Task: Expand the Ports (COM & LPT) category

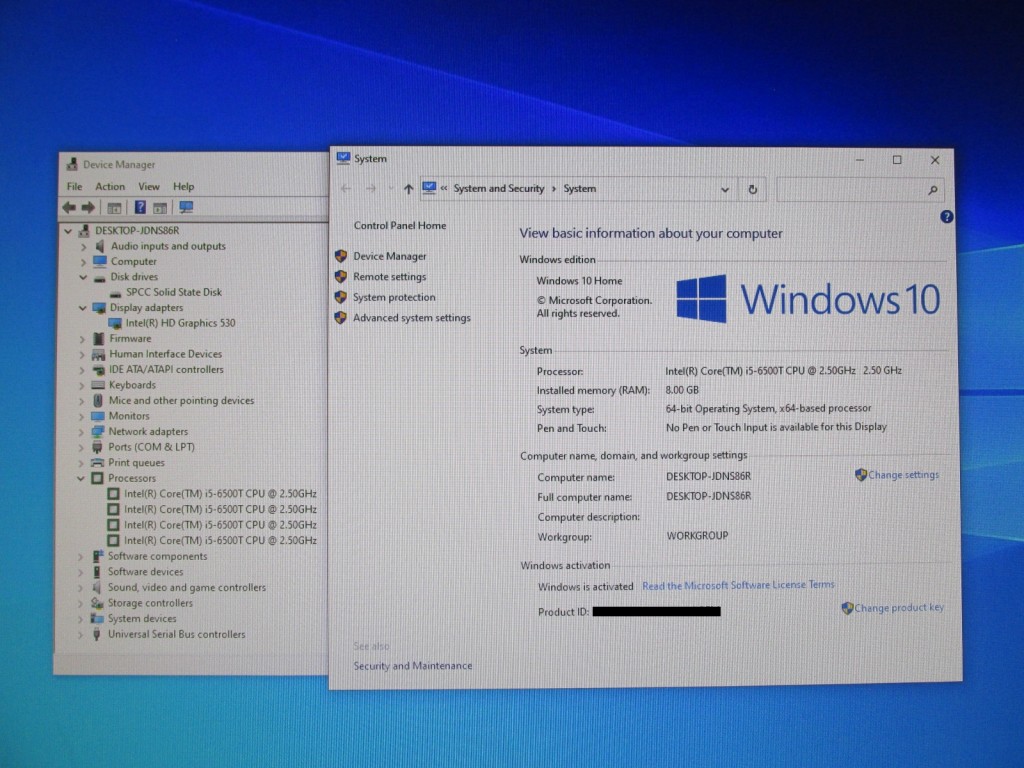Action: pos(82,448)
